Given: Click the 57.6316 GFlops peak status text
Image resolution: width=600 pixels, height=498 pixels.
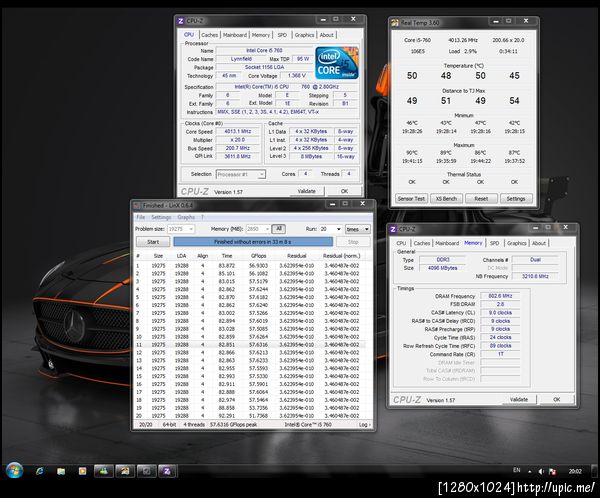Looking at the screenshot, I should [x=233, y=425].
